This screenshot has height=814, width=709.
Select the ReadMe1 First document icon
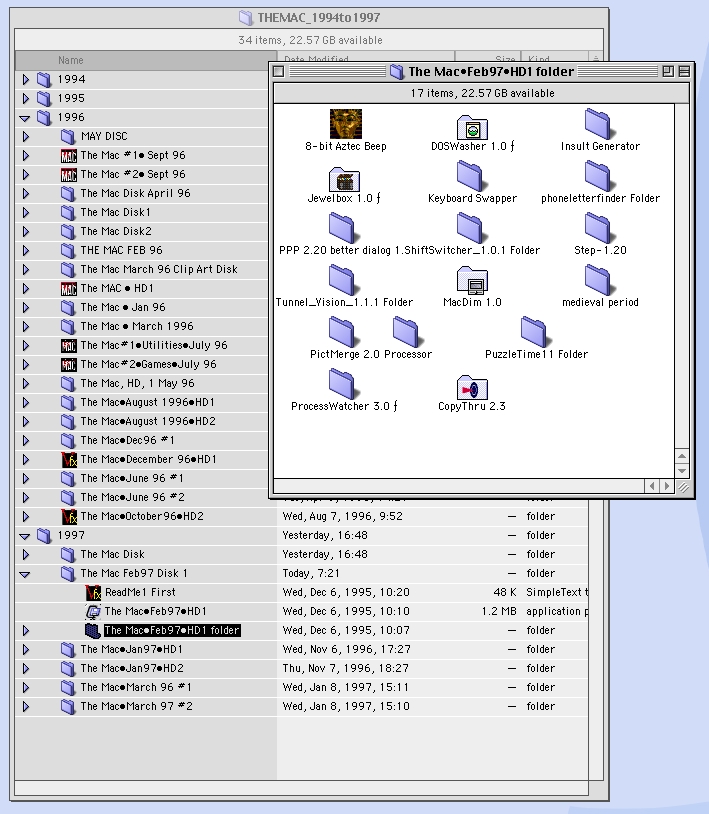coord(93,592)
